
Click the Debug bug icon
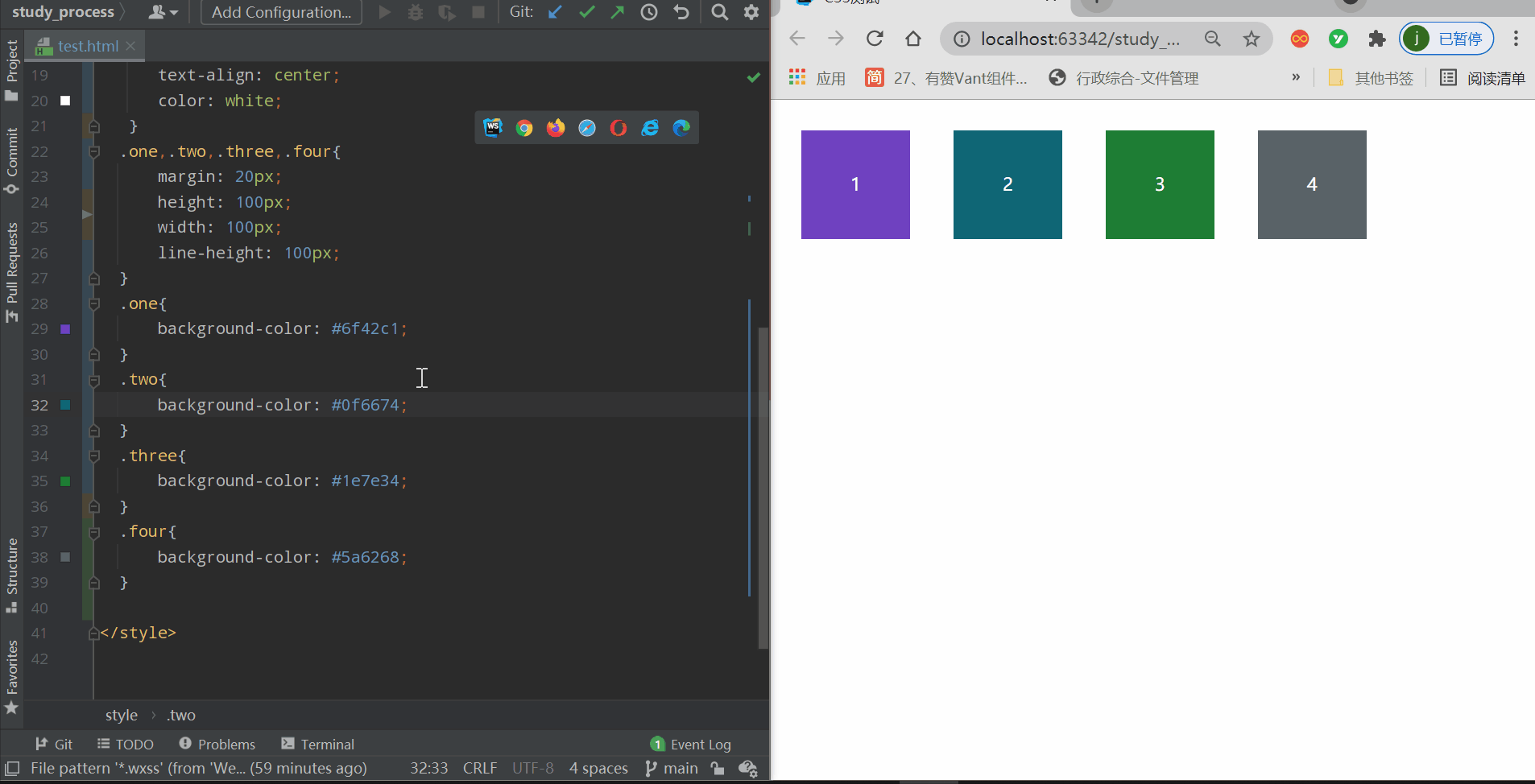coord(416,12)
